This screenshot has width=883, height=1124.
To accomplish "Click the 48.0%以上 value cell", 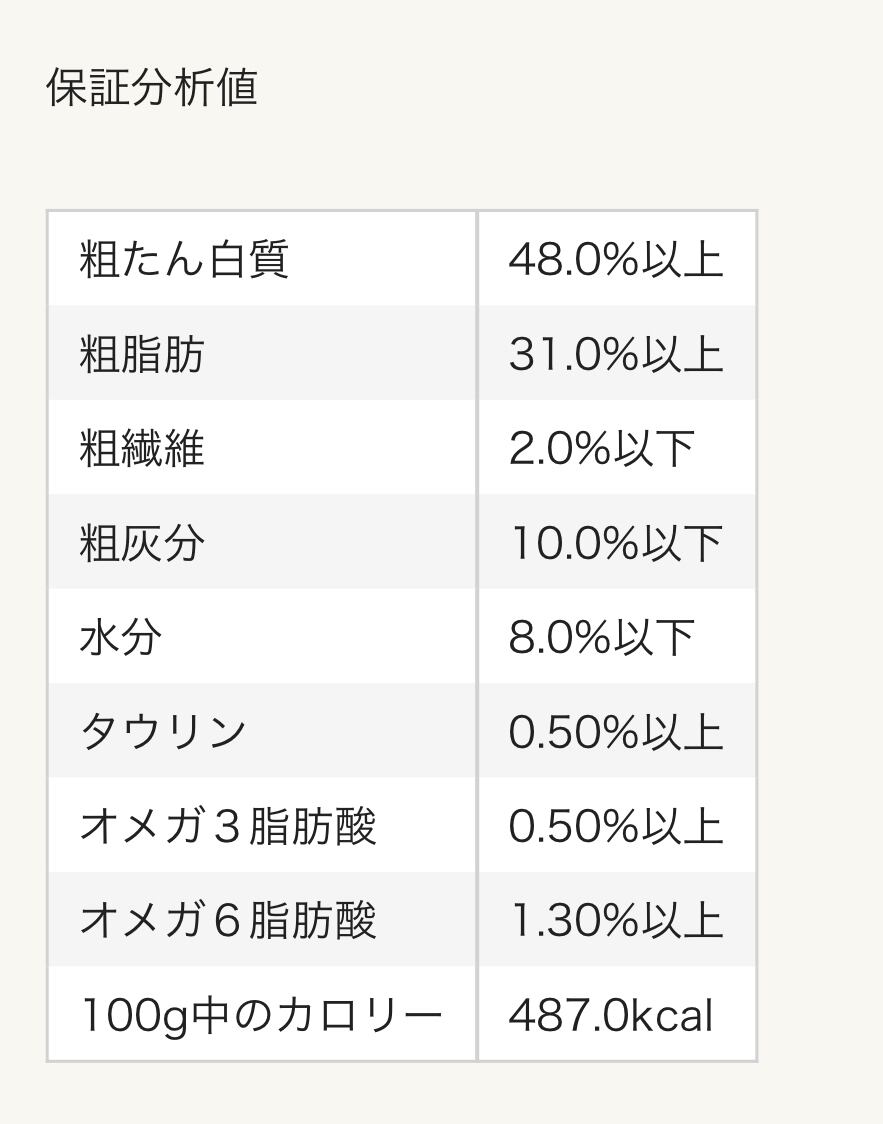I will 615,260.
